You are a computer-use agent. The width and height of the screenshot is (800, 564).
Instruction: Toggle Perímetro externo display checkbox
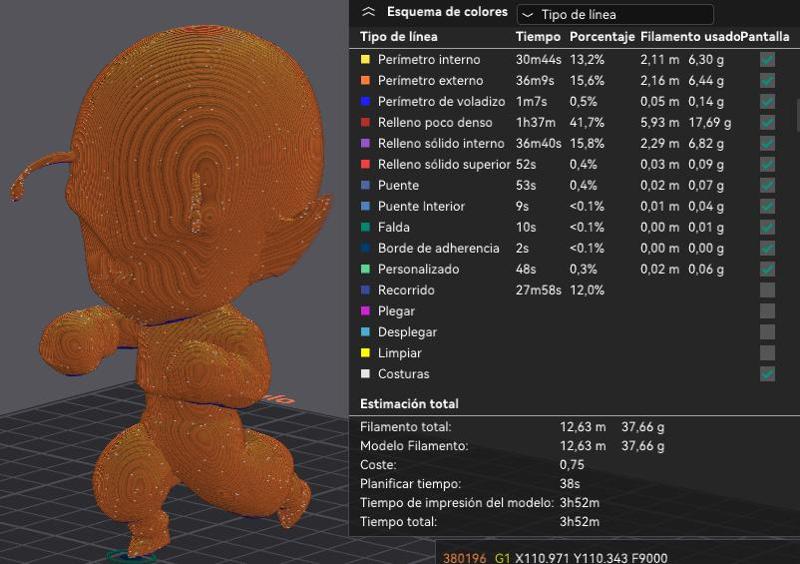(x=767, y=81)
